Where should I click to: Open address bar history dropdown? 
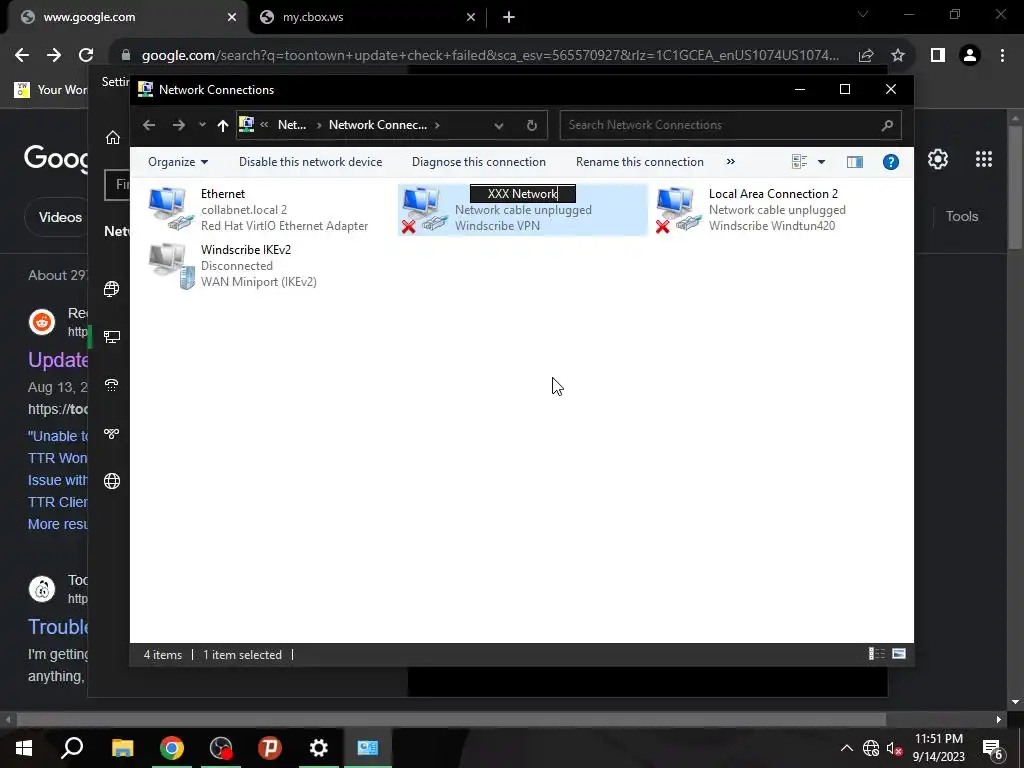coord(499,125)
